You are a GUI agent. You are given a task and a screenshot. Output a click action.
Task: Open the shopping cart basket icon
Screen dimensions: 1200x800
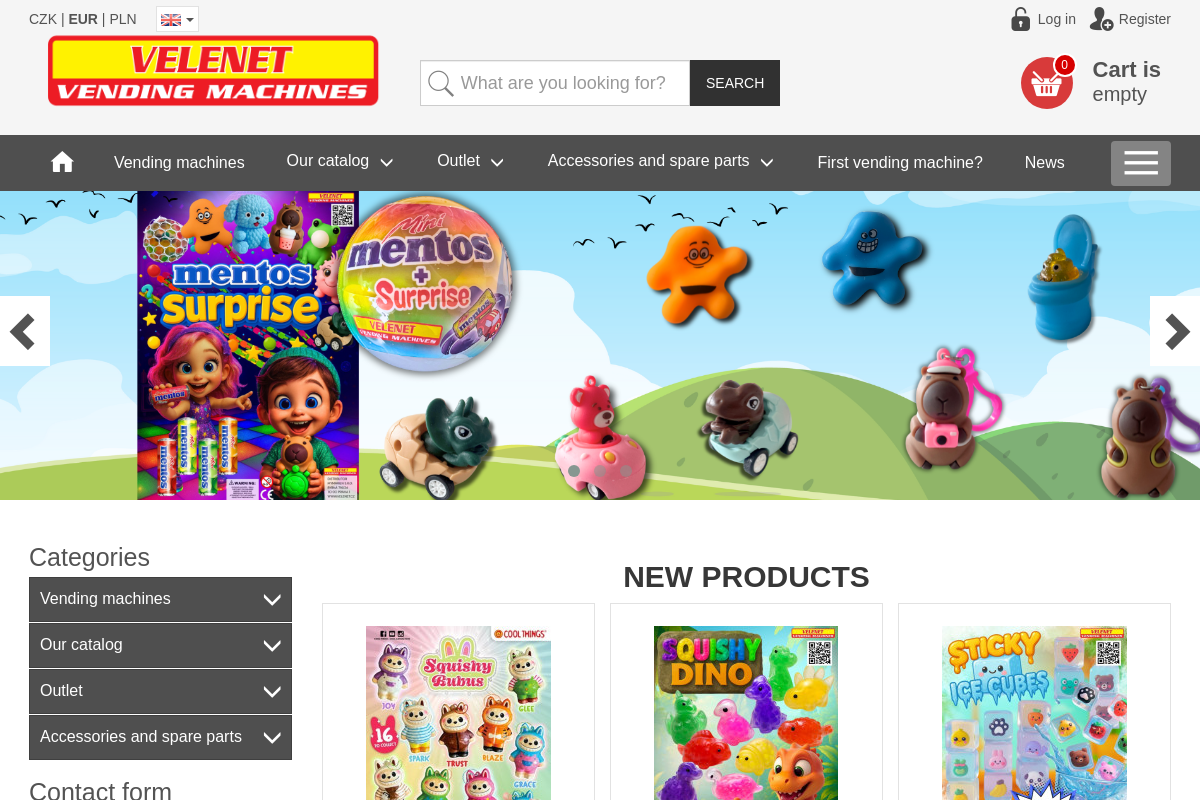tap(1047, 83)
